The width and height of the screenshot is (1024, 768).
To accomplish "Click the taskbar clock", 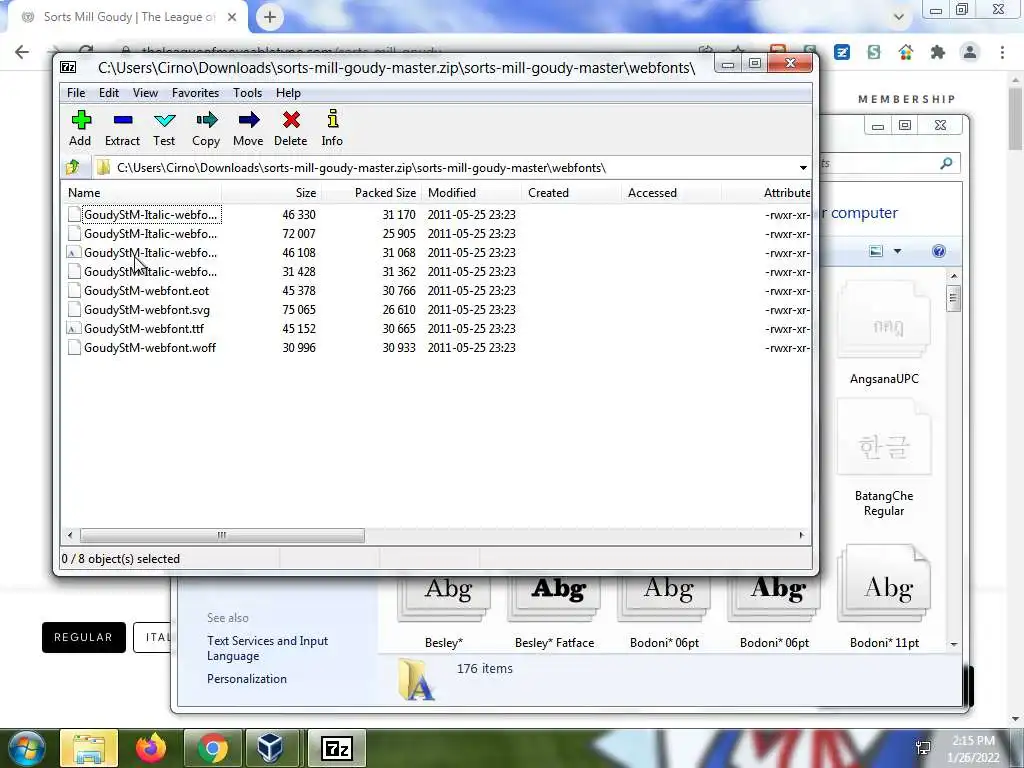I will pos(974,749).
